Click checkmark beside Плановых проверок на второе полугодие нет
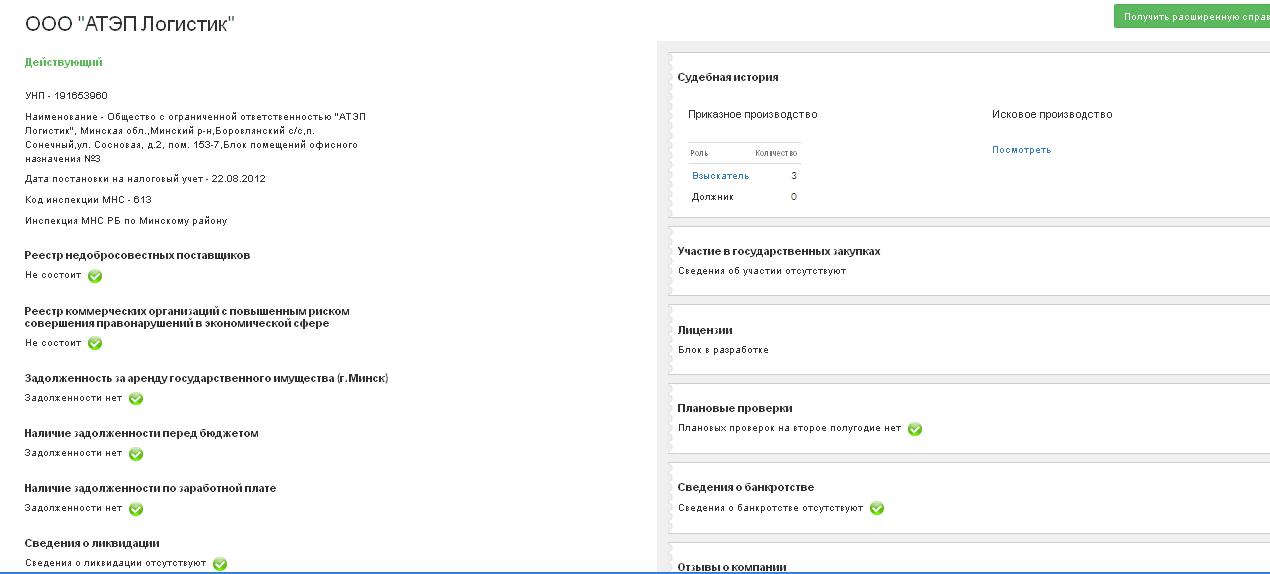 click(x=915, y=429)
